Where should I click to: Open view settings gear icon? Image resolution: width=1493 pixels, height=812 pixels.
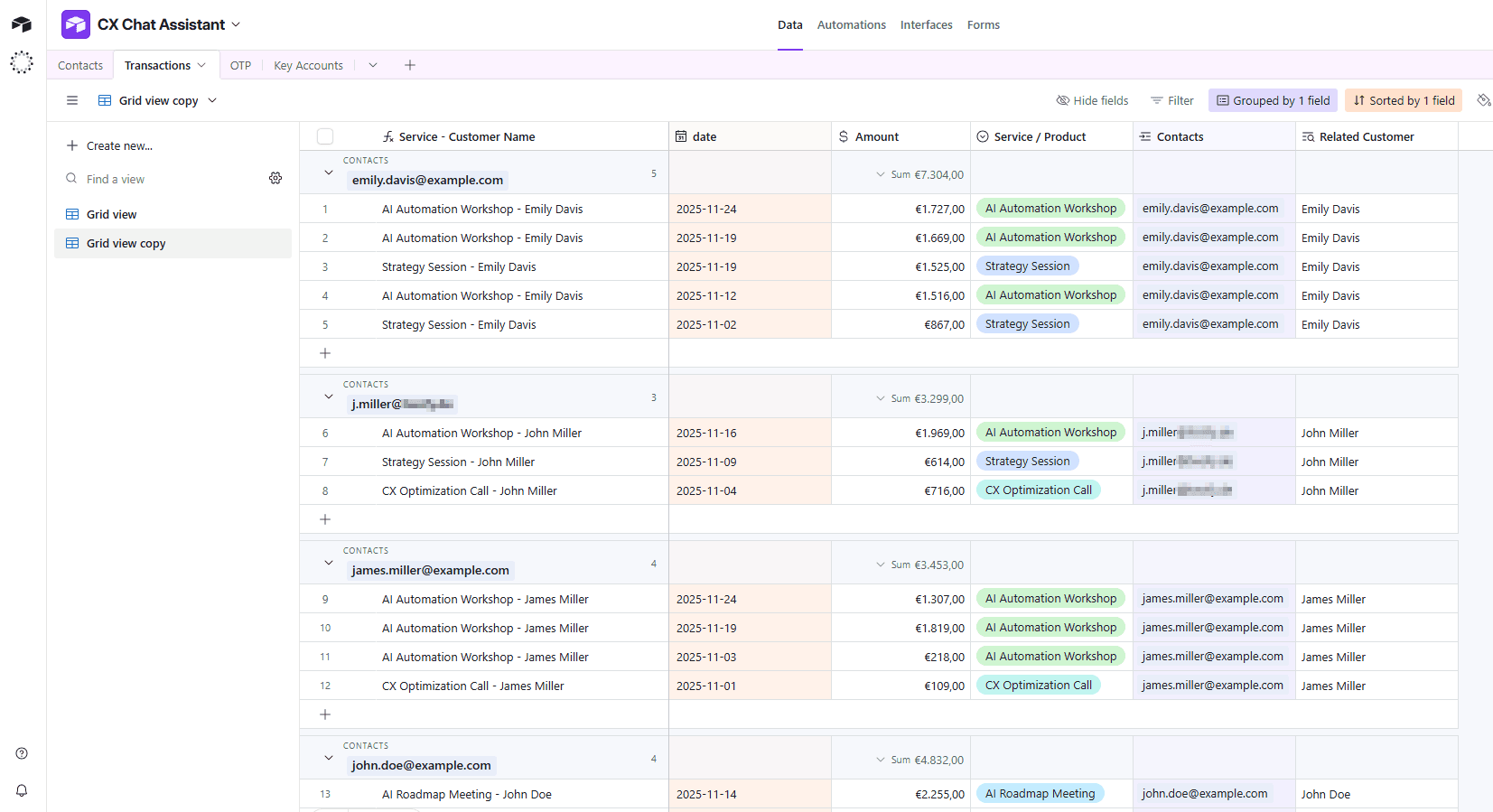(275, 179)
